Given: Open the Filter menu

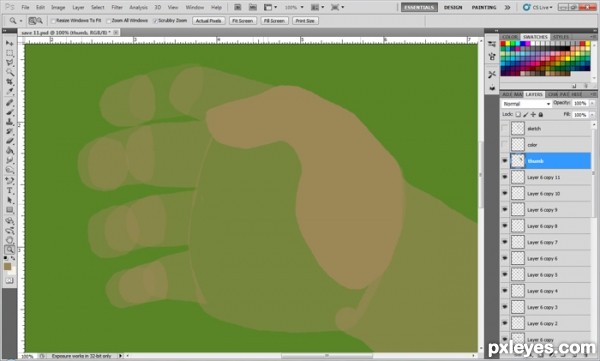Looking at the screenshot, I should [x=117, y=7].
